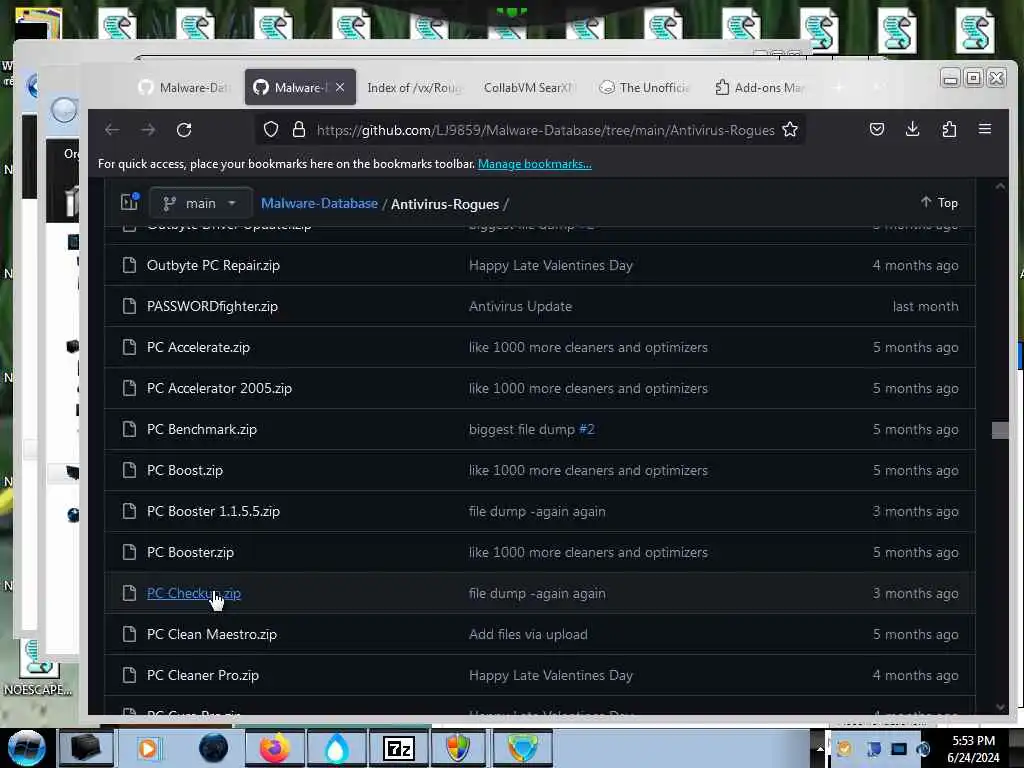Select the NOESCAPE desktop icon
1024x768 pixels.
[38, 669]
